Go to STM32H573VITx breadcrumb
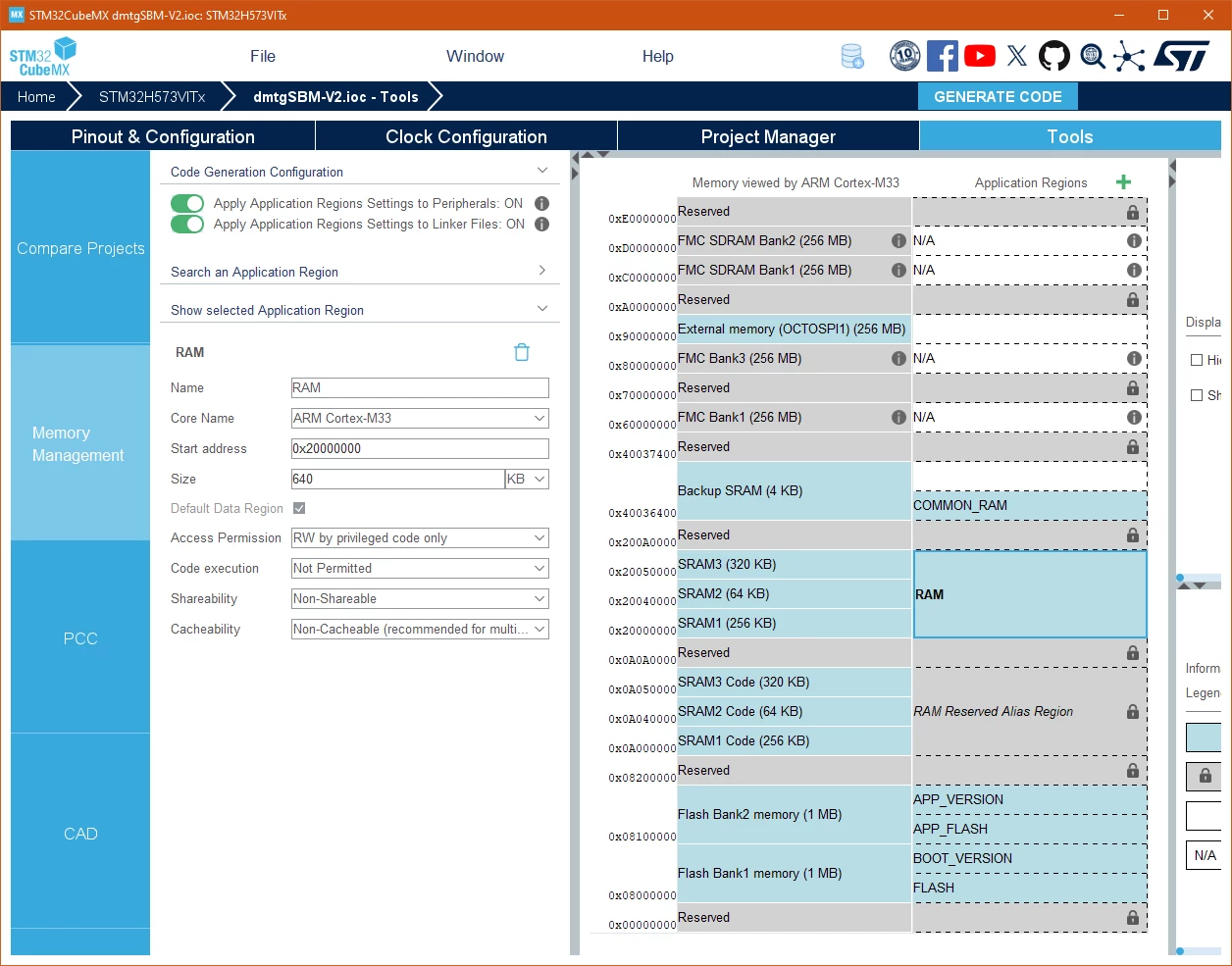Viewport: 1232px width, 966px height. pos(152,96)
